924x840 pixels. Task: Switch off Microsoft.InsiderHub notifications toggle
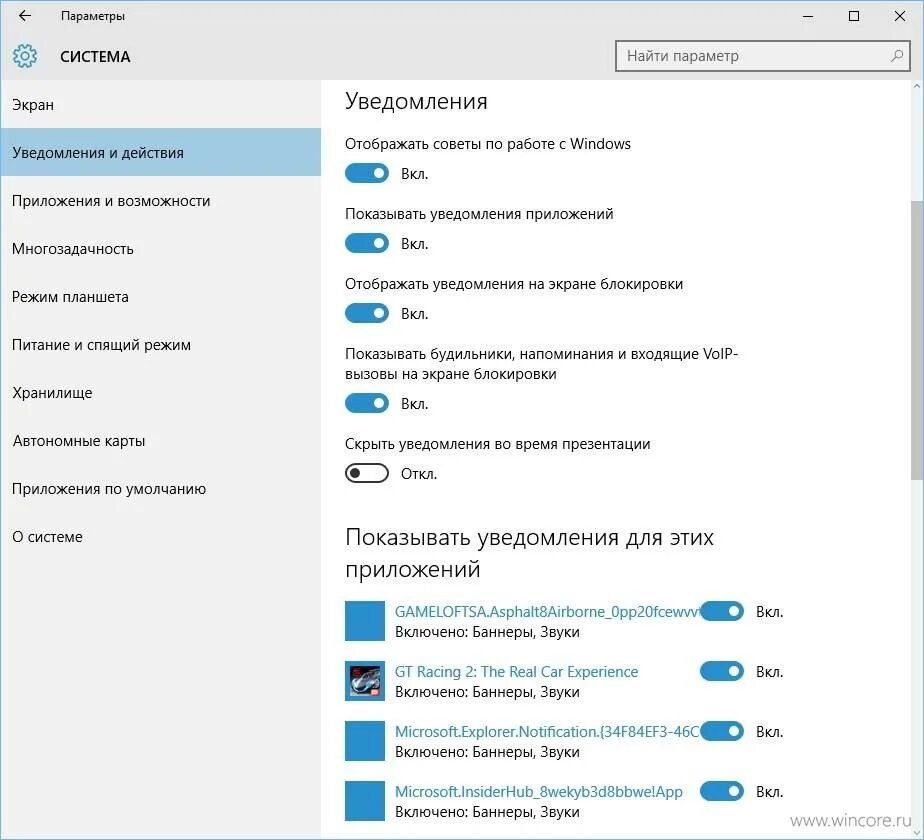[x=722, y=791]
